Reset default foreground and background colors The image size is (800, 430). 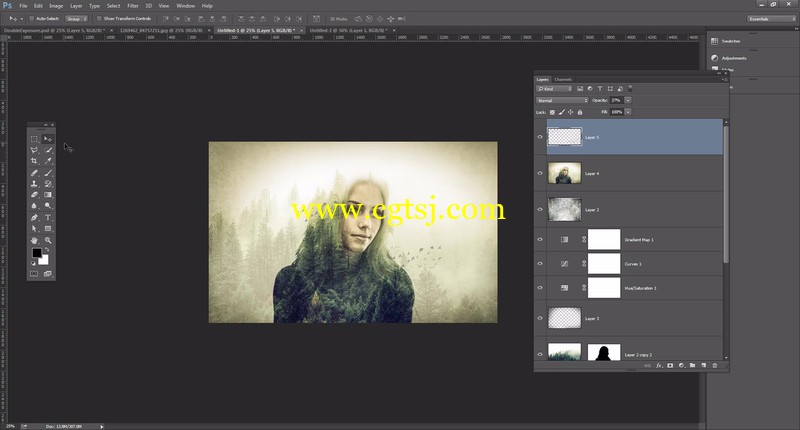[34, 263]
